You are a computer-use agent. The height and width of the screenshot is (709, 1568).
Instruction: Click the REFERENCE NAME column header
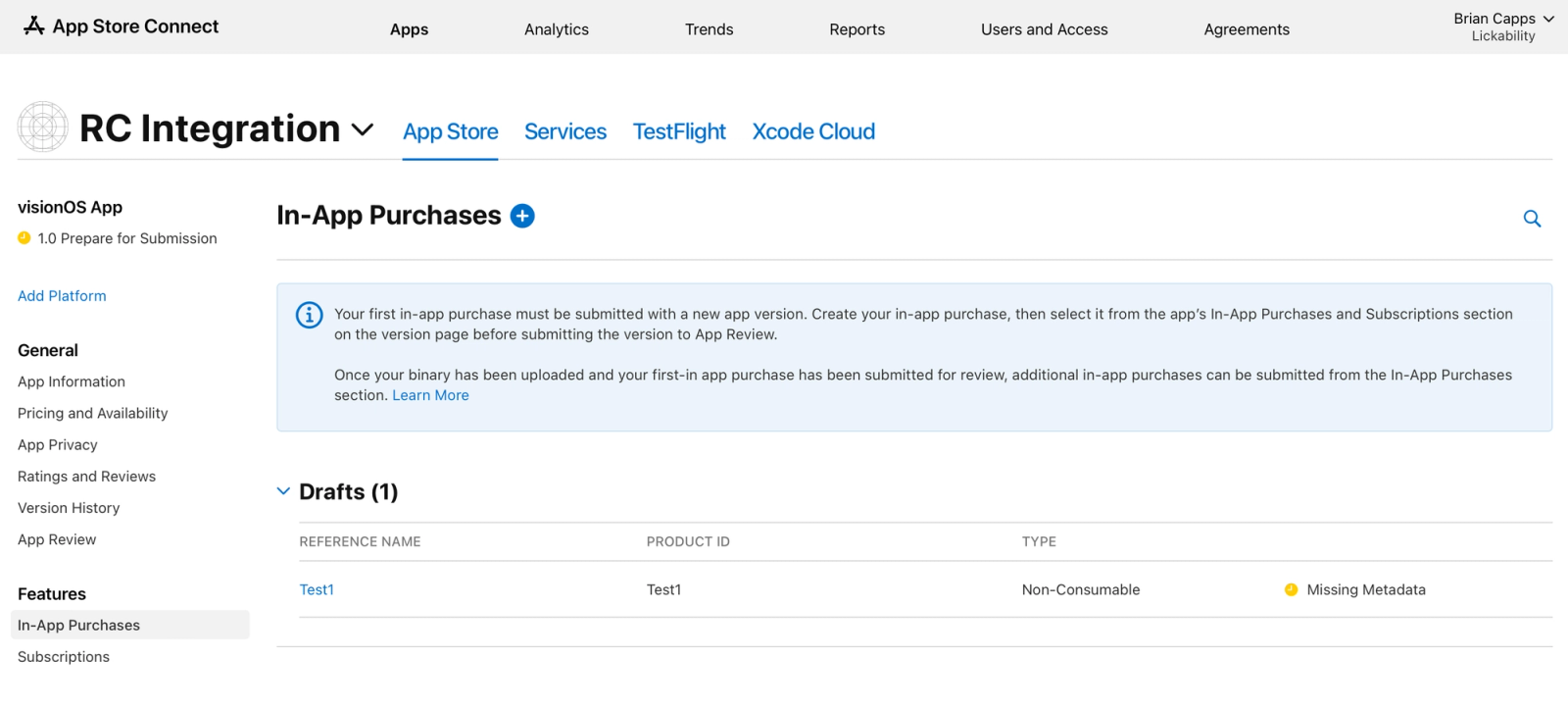coord(360,541)
